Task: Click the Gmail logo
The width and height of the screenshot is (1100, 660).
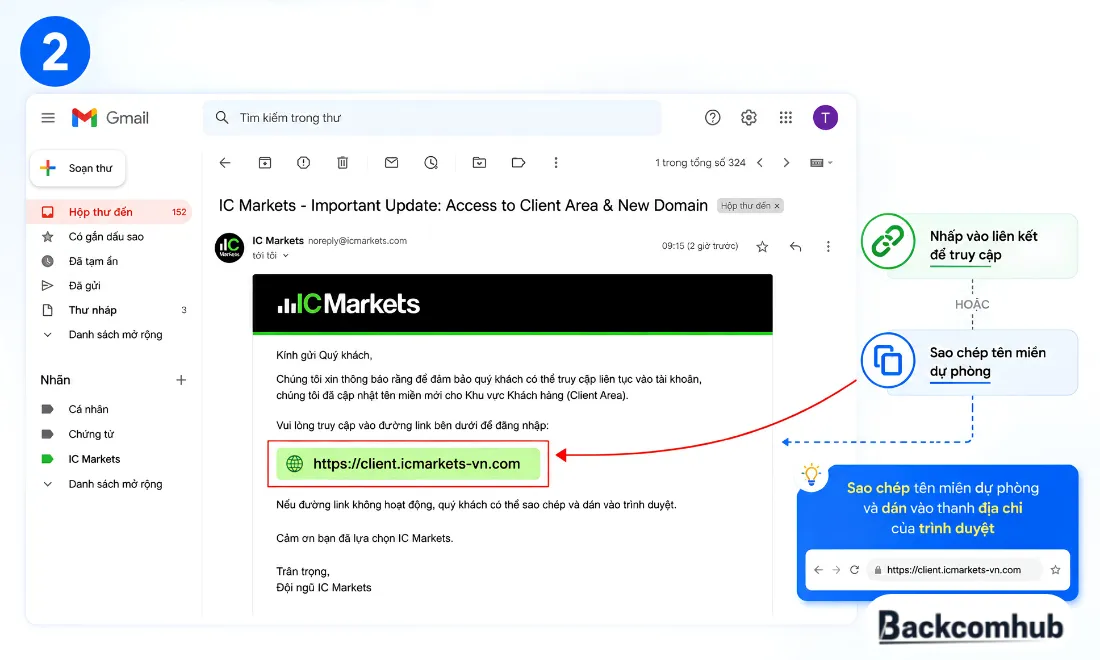Action: tap(110, 118)
